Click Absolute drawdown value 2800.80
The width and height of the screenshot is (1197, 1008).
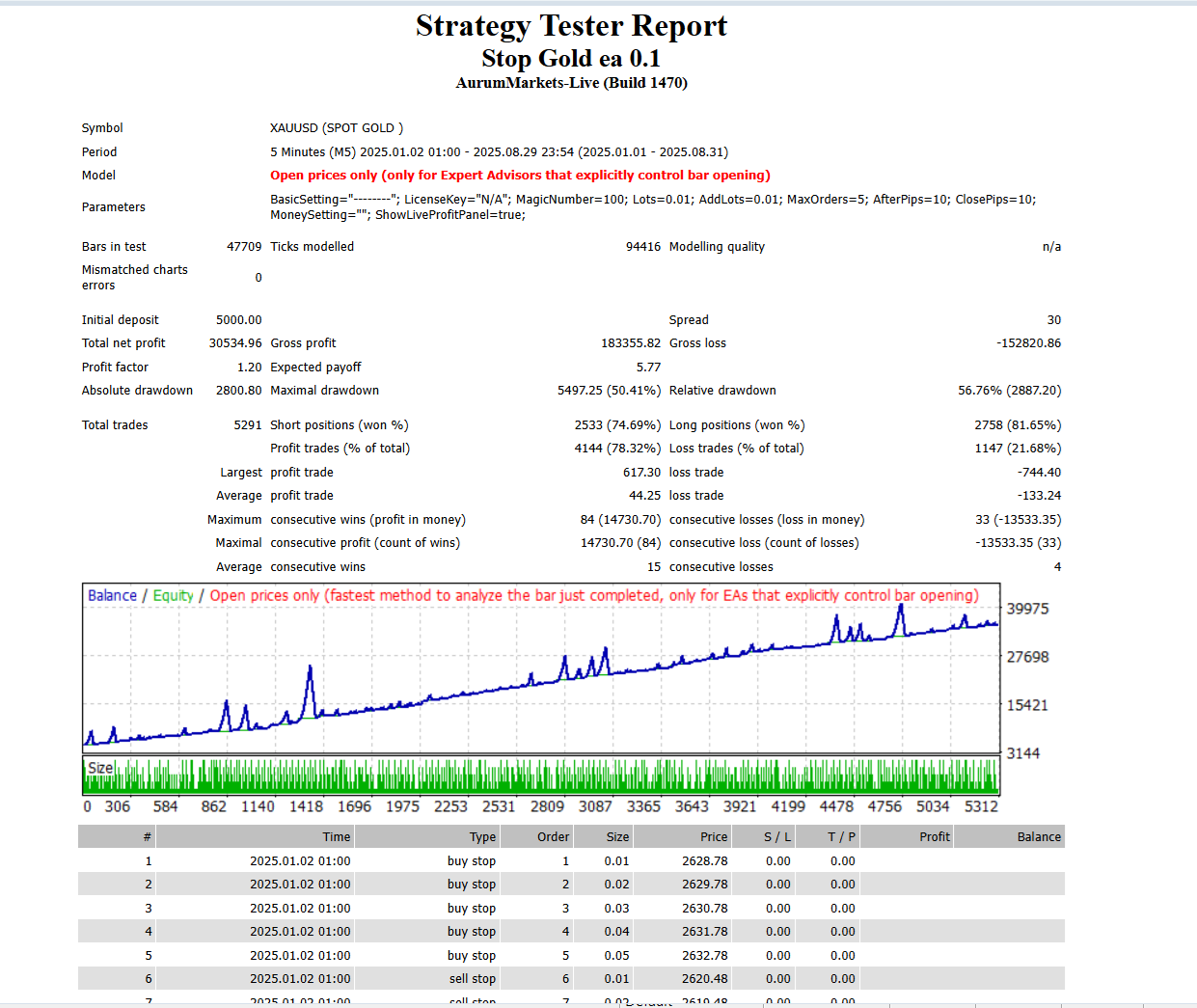239,391
